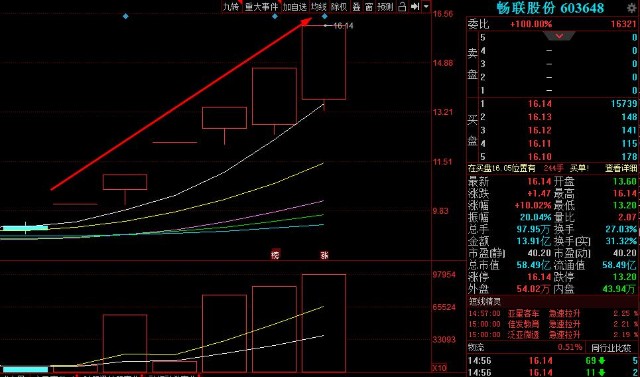Screen dimensions: 640x377
Task: Click the 叠 overlay button
Action: point(356,7)
